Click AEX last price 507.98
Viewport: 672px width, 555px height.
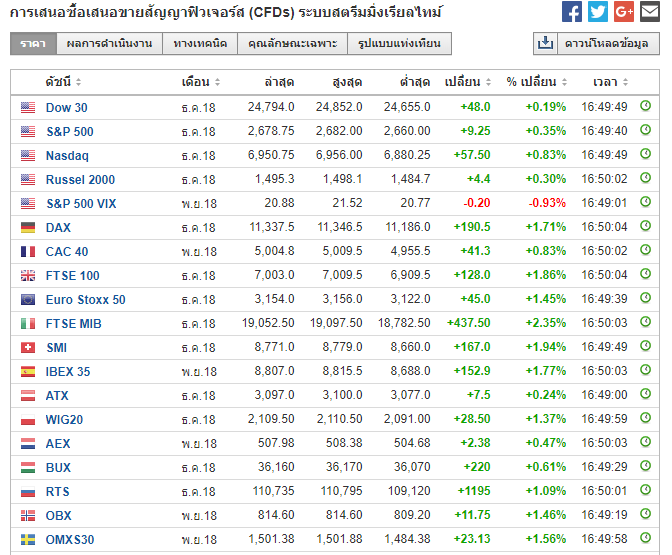tap(276, 443)
